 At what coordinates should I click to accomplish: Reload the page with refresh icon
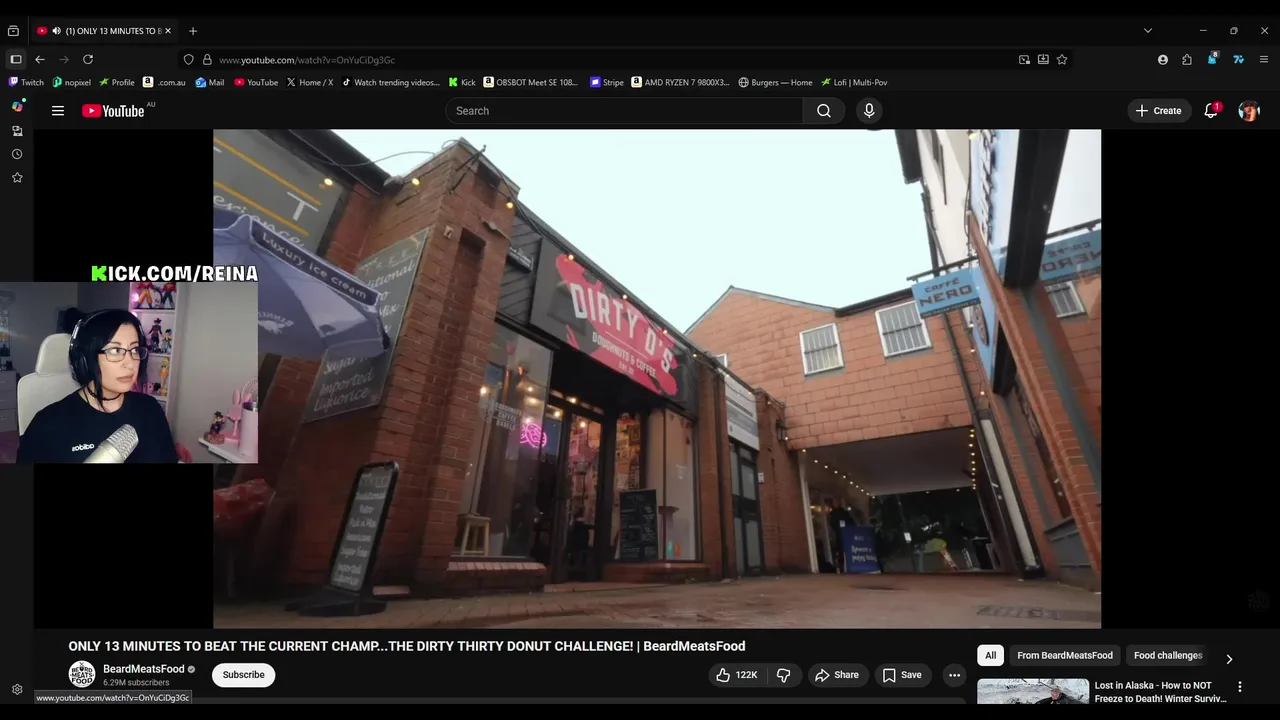[x=88, y=60]
